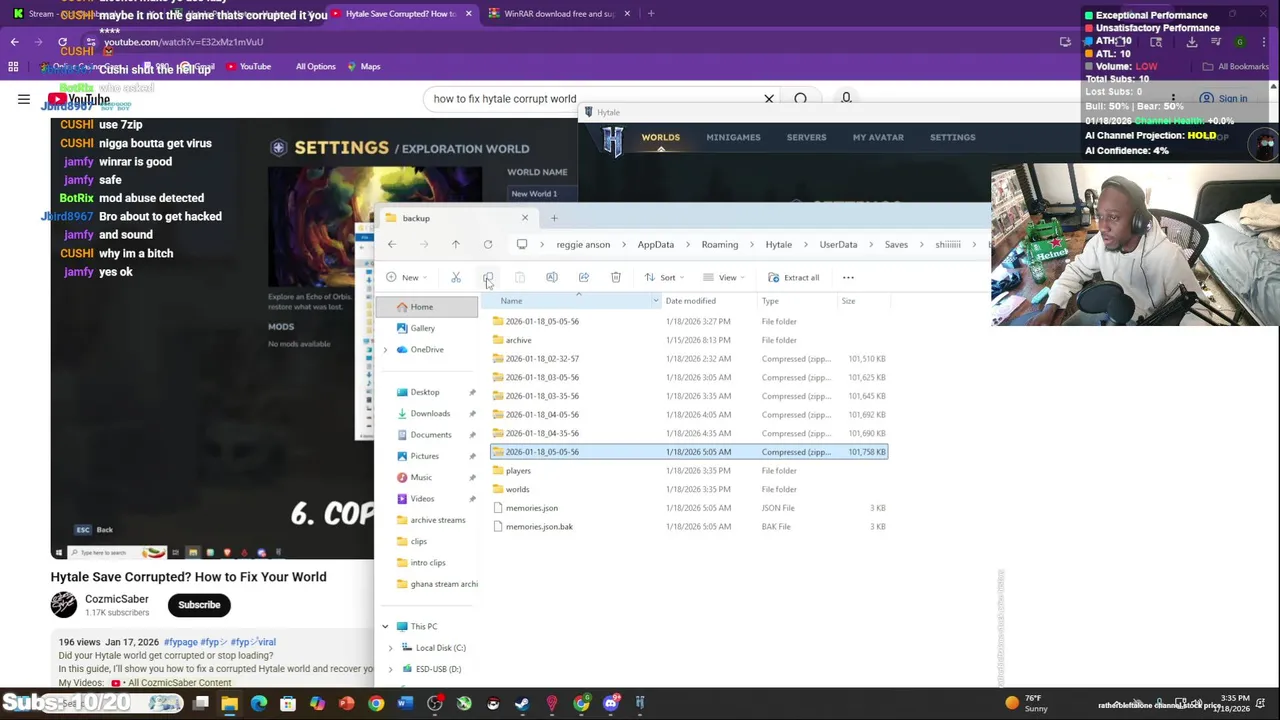Open the CozmicSaber channel link
The height and width of the screenshot is (720, 1280).
116,599
